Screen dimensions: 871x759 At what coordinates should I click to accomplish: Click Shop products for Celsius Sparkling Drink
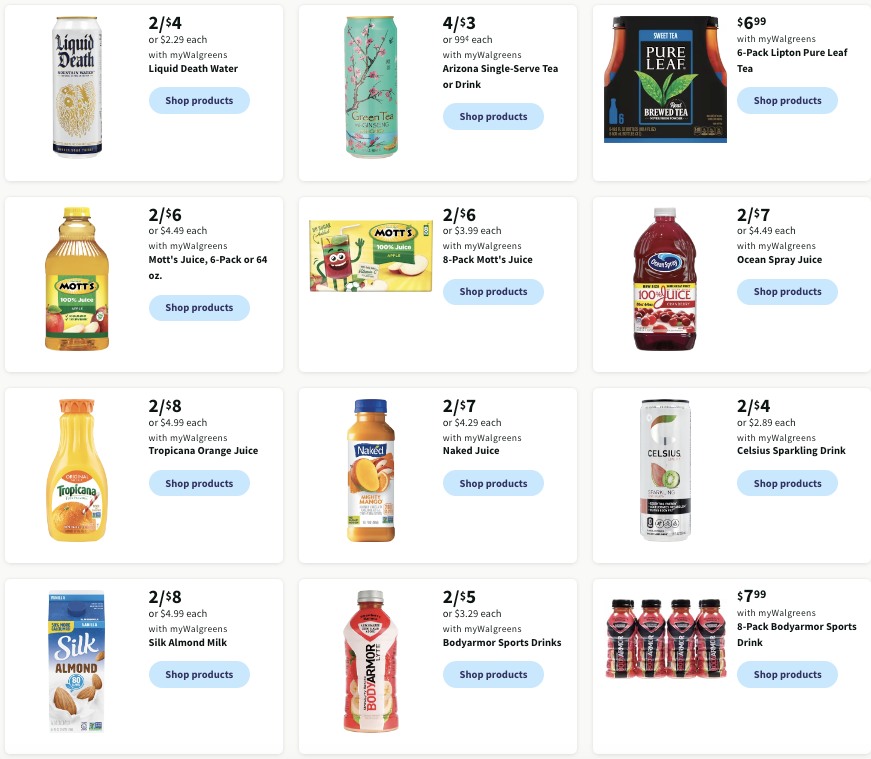(787, 483)
